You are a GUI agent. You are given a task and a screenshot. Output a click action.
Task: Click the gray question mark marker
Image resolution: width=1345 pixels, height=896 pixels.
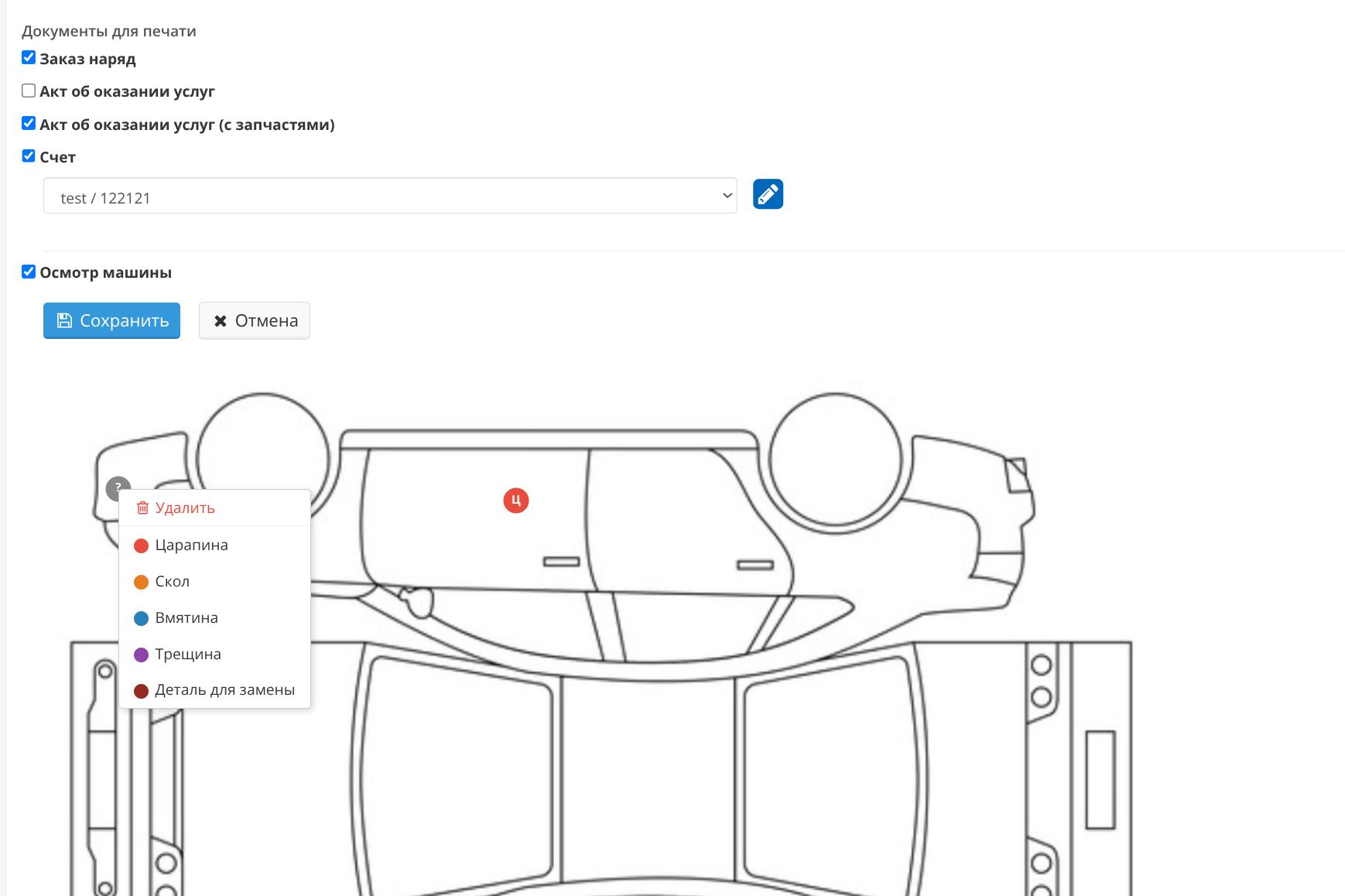[117, 487]
